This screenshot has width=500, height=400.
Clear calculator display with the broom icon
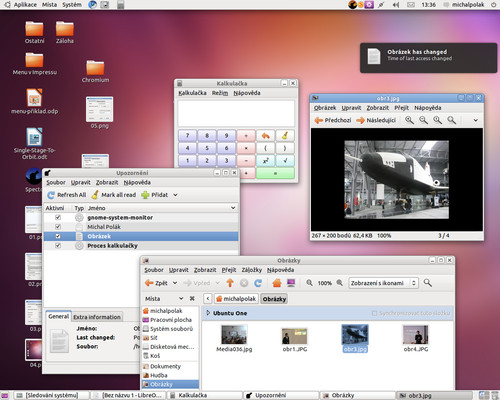coord(285,135)
